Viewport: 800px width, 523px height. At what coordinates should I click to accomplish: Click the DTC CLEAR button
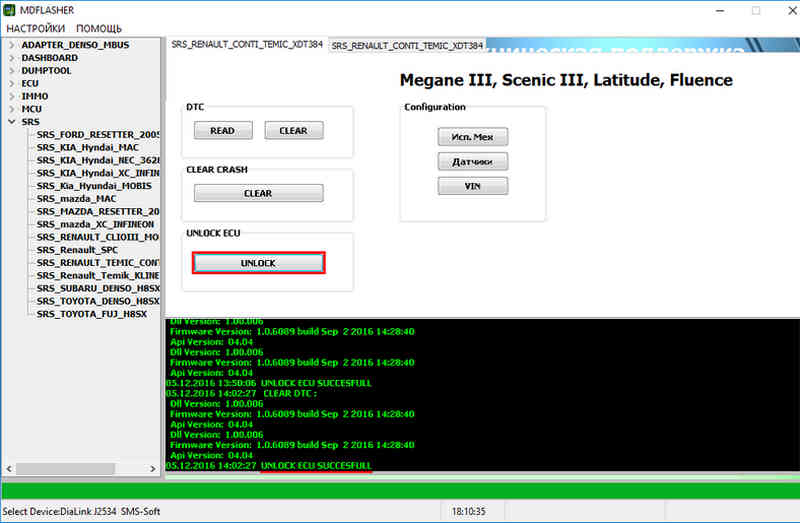click(293, 131)
